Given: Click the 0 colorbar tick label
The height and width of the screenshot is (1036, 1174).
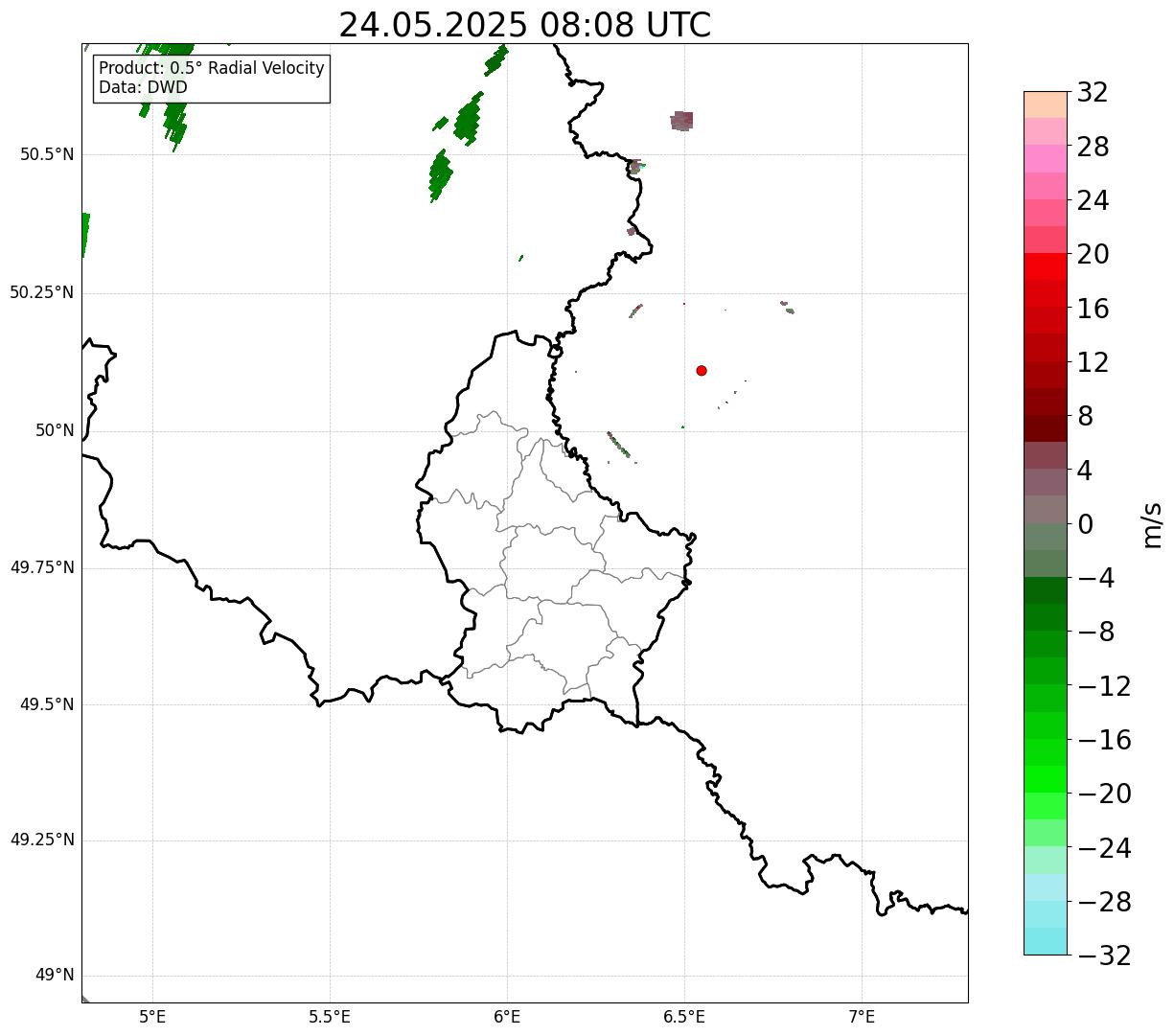Looking at the screenshot, I should [1085, 525].
